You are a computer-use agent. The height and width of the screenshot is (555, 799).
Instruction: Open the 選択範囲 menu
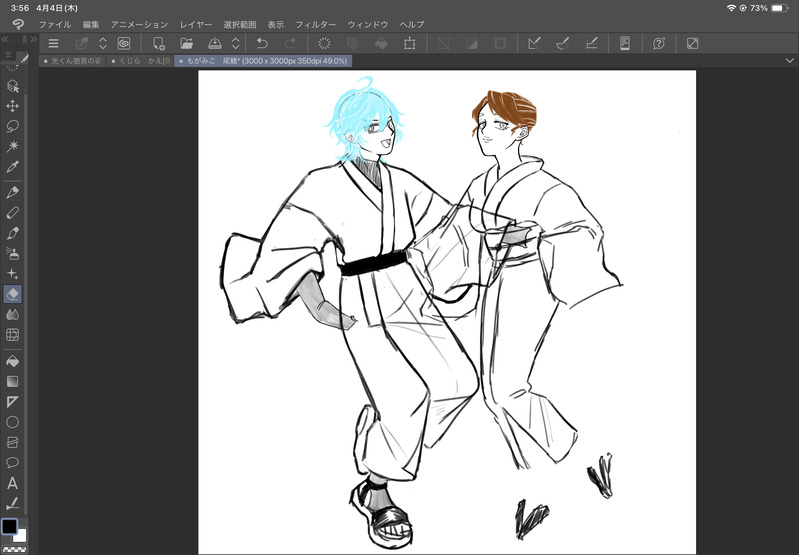(239, 24)
